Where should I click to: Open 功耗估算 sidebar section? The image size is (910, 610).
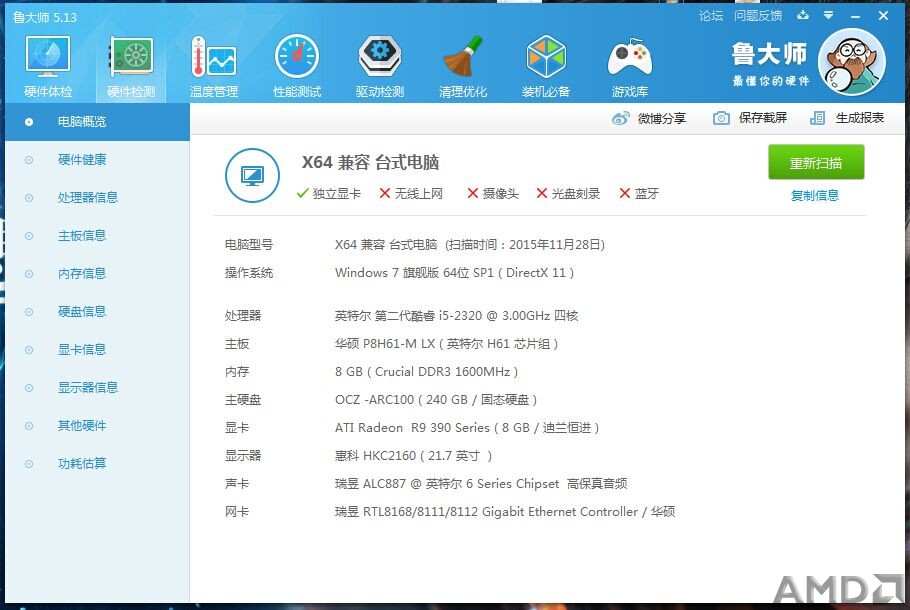[97, 464]
